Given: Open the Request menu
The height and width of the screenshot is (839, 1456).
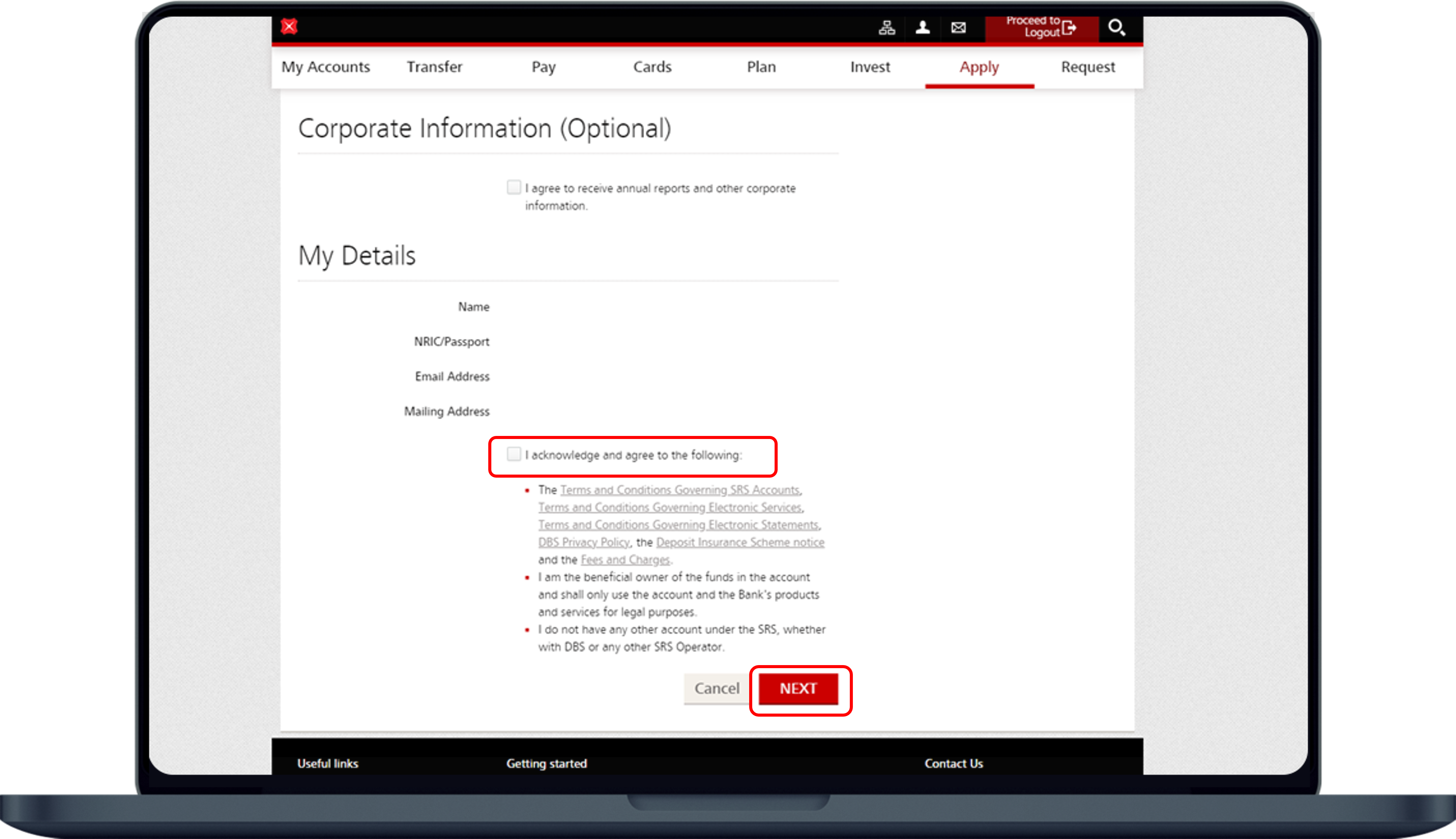Looking at the screenshot, I should pos(1087,67).
